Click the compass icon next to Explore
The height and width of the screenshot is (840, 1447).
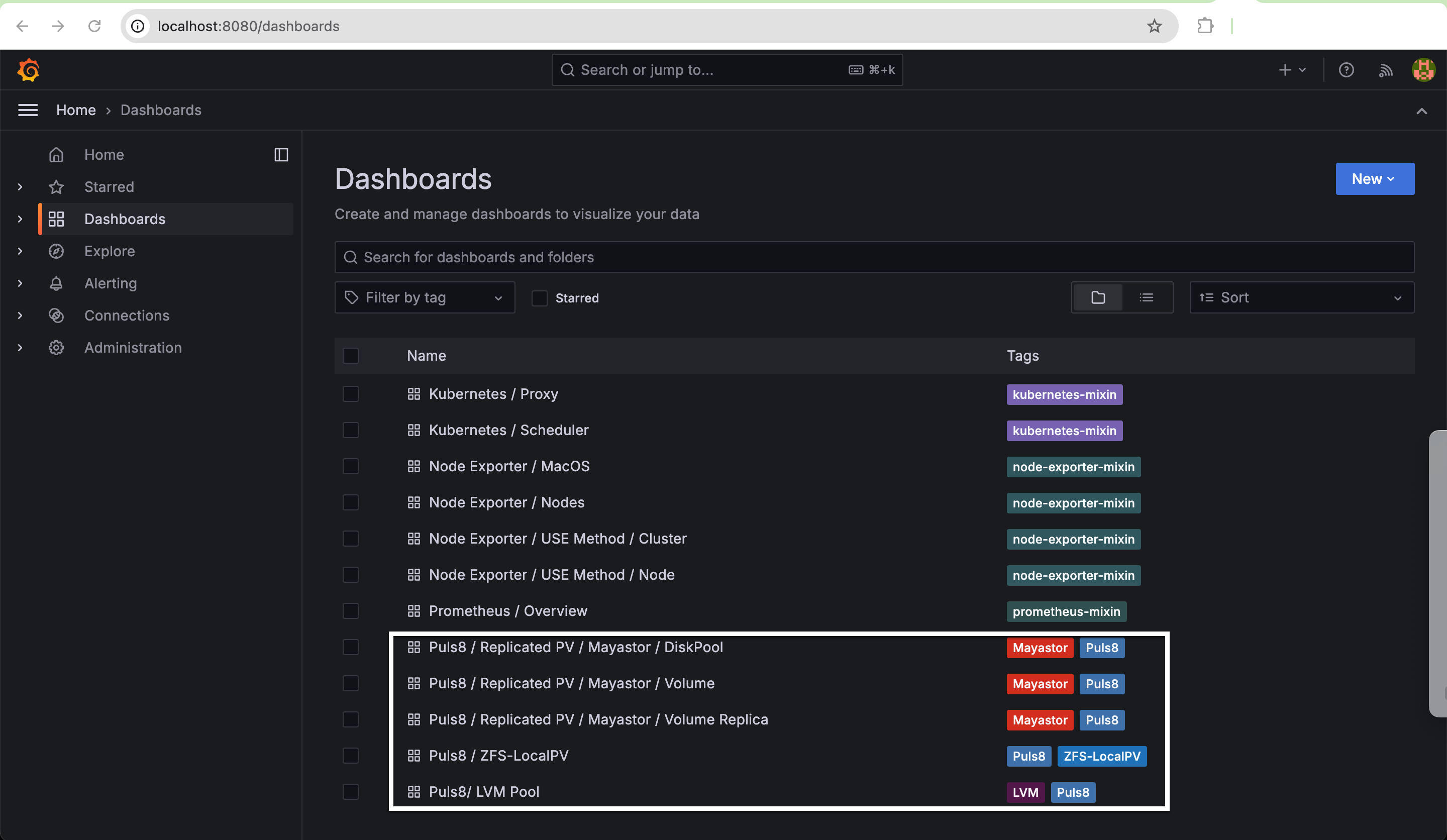56,252
